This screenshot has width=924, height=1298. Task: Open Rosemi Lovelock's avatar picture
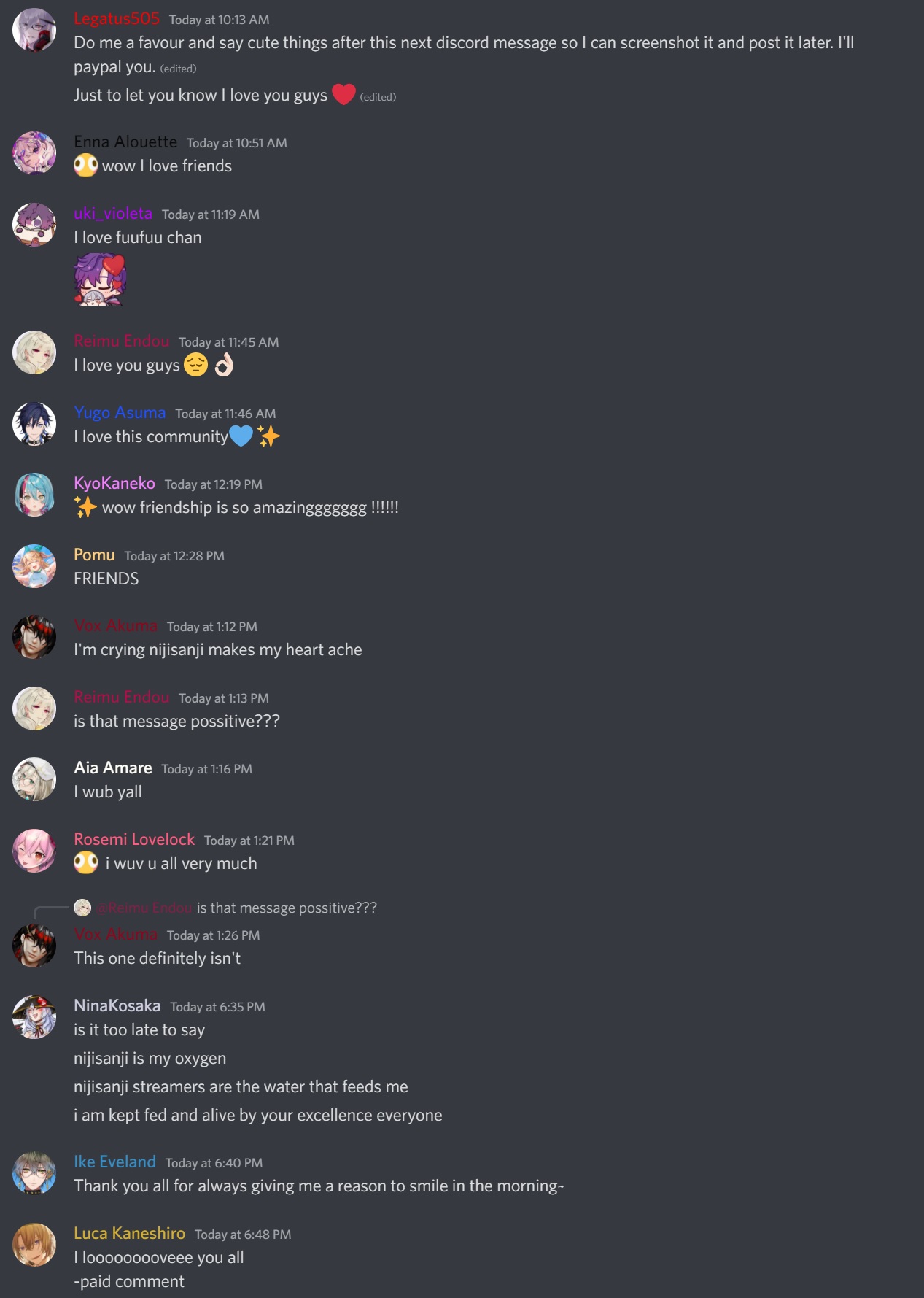tap(34, 851)
